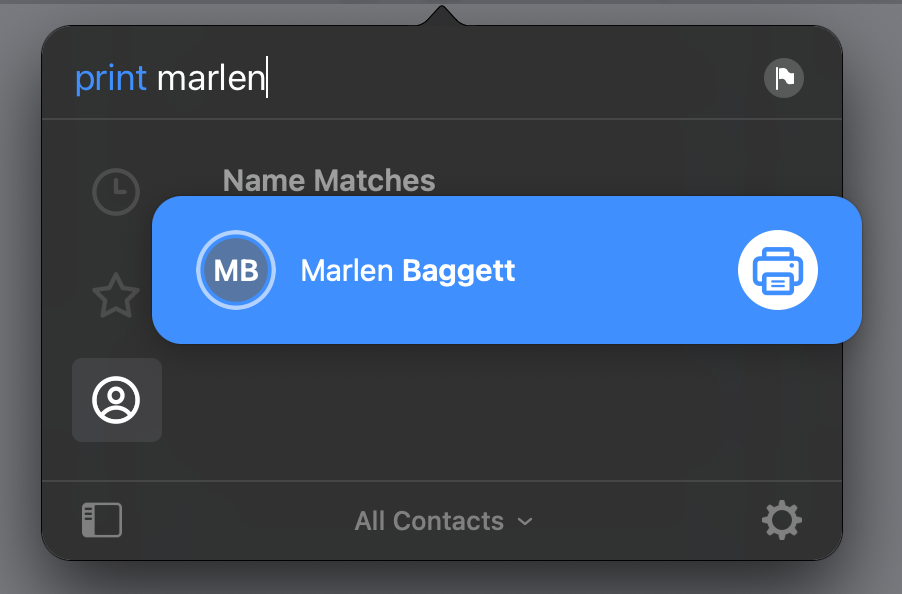Switch to the Favorites star tab
902x594 pixels.
coord(116,296)
